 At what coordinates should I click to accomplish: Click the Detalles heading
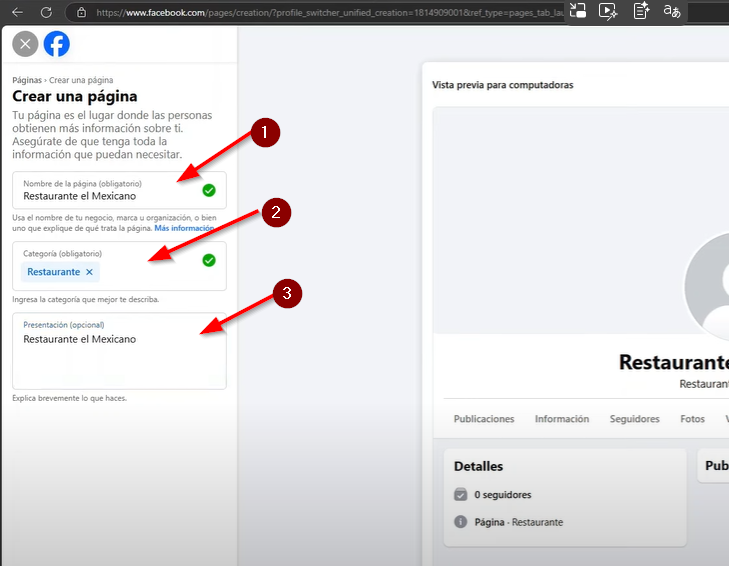(x=478, y=466)
